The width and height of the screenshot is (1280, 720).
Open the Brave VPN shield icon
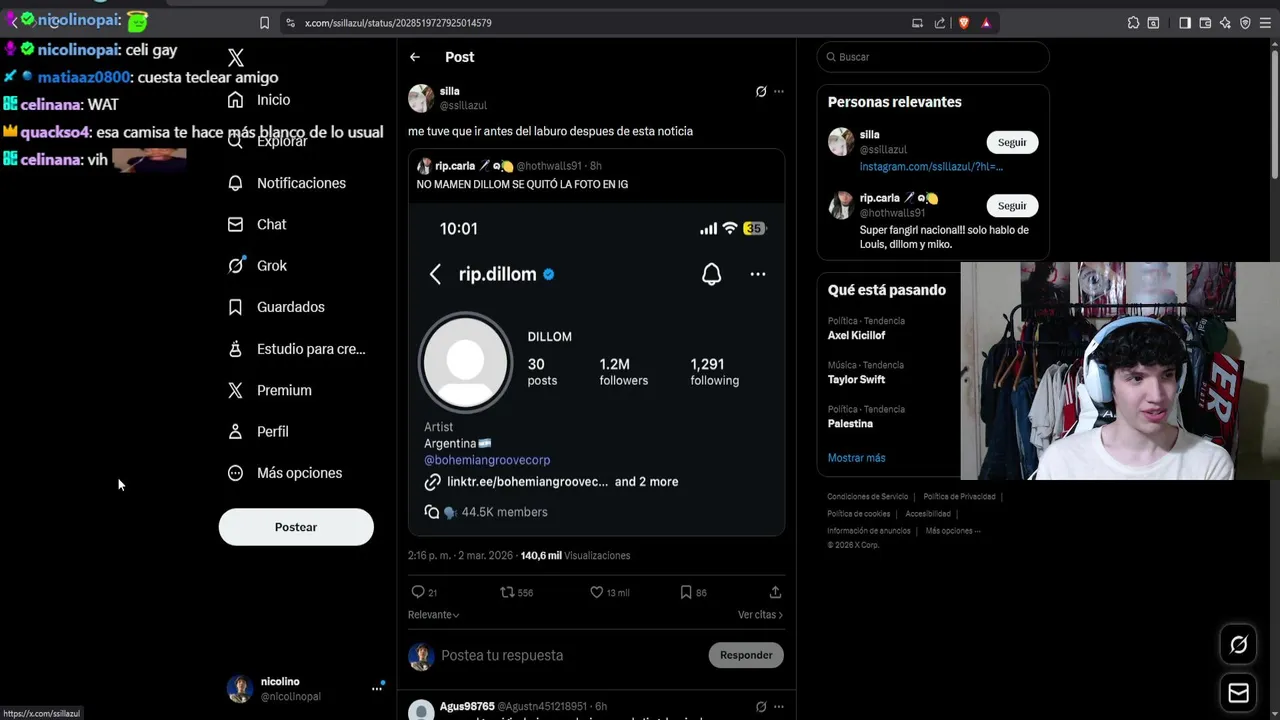click(1245, 23)
